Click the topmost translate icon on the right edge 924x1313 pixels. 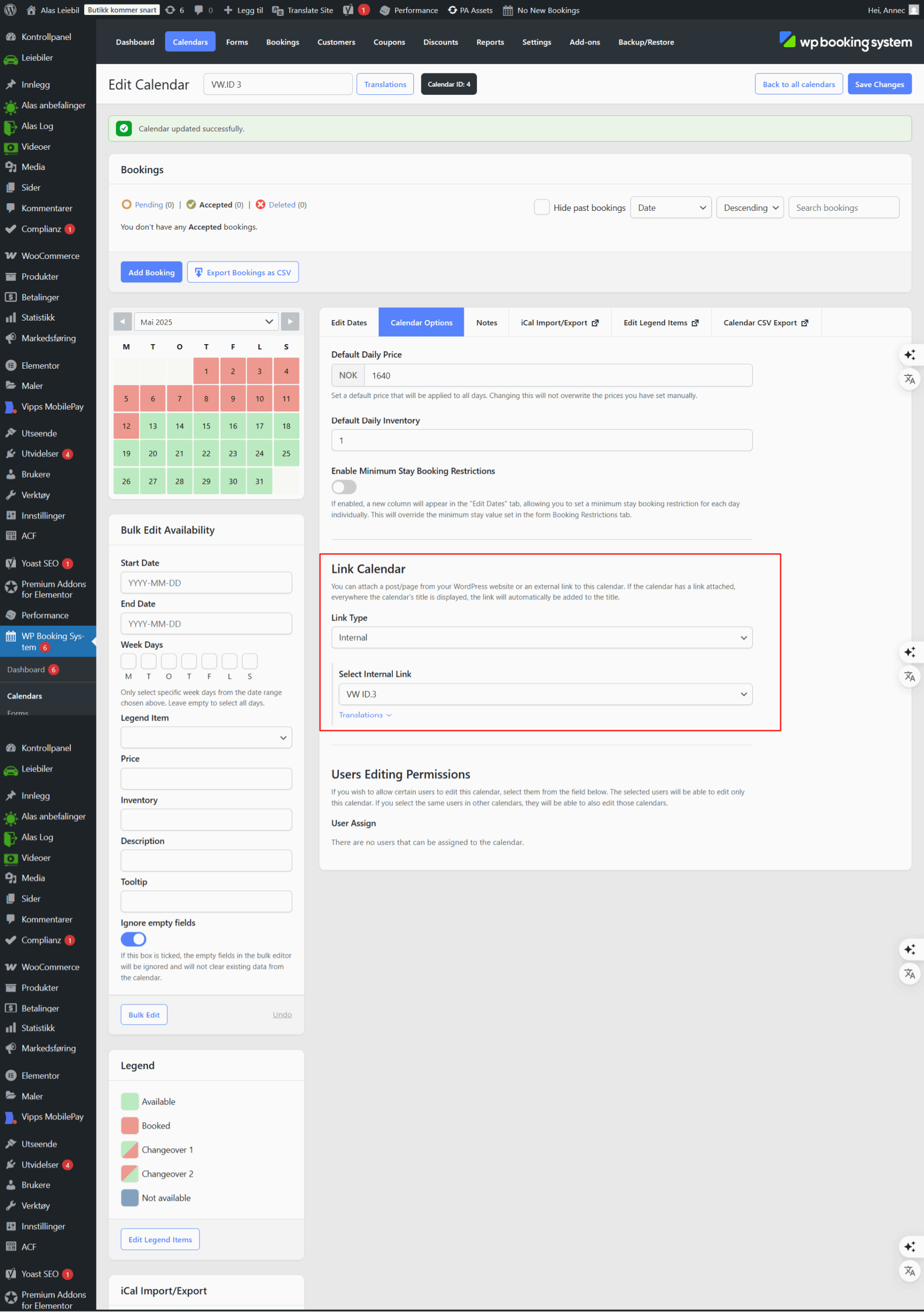909,379
